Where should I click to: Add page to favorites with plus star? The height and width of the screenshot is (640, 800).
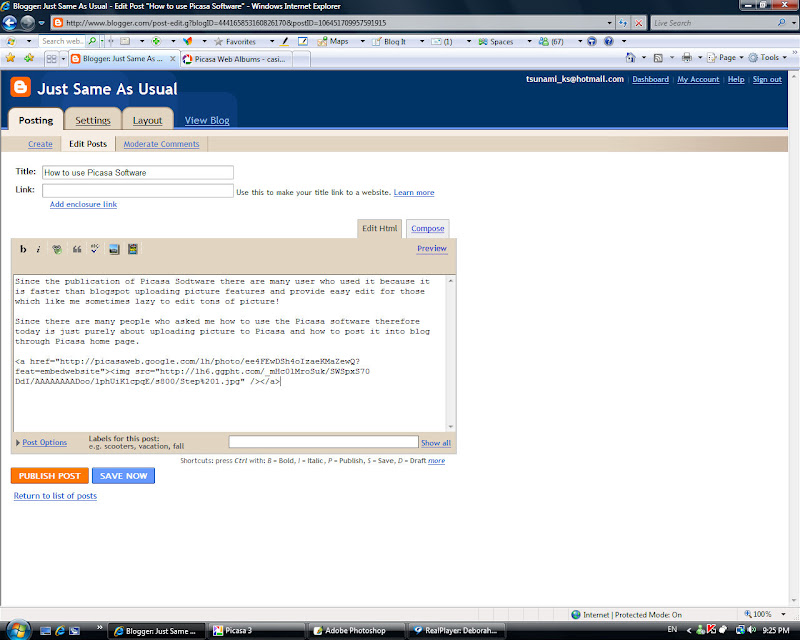click(29, 58)
